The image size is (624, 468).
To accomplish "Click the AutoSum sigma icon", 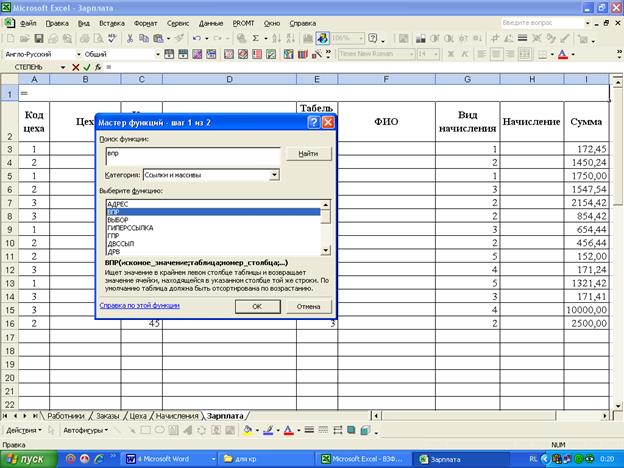I will click(255, 38).
